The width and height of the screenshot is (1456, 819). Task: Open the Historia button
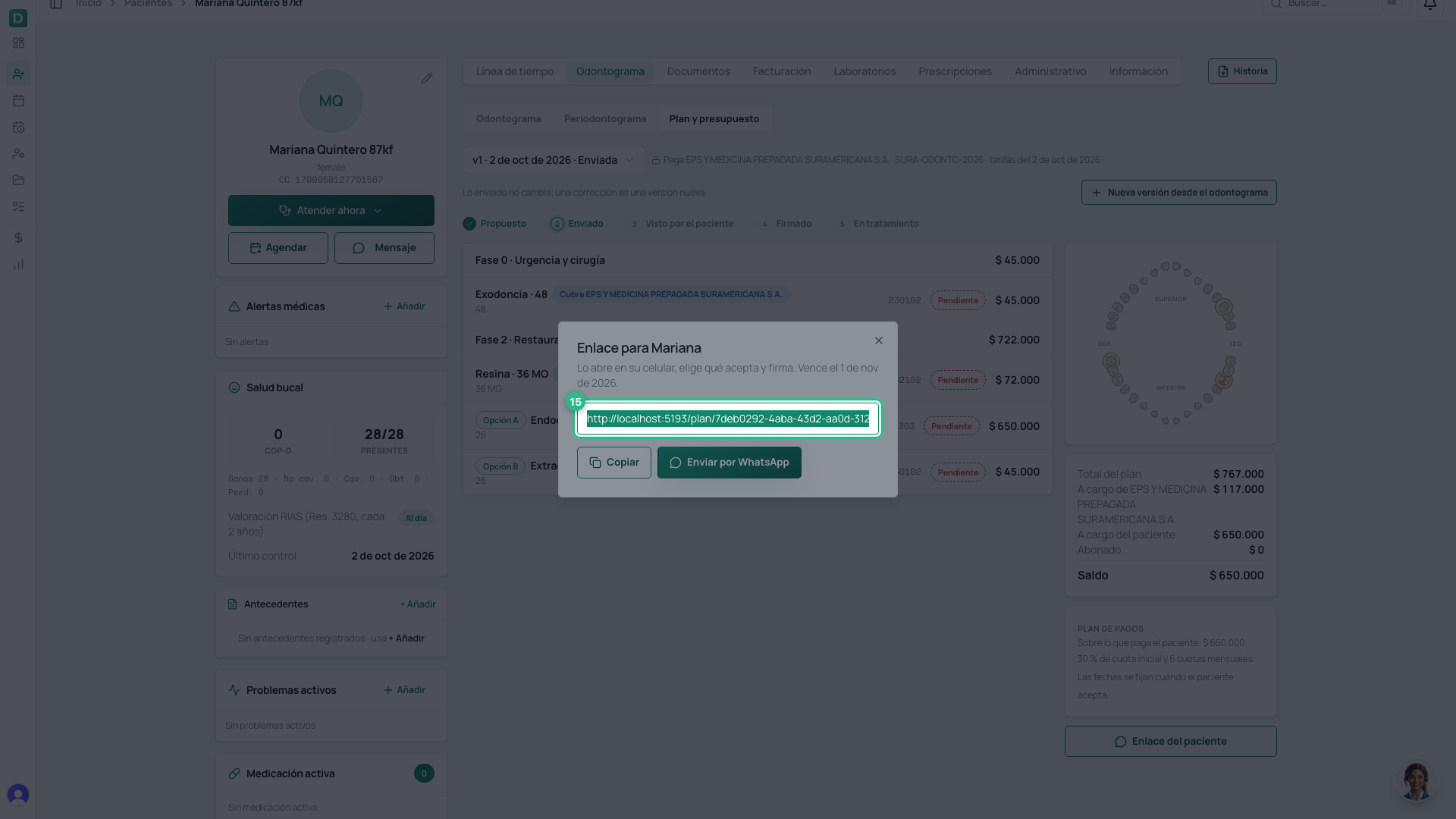click(1242, 71)
